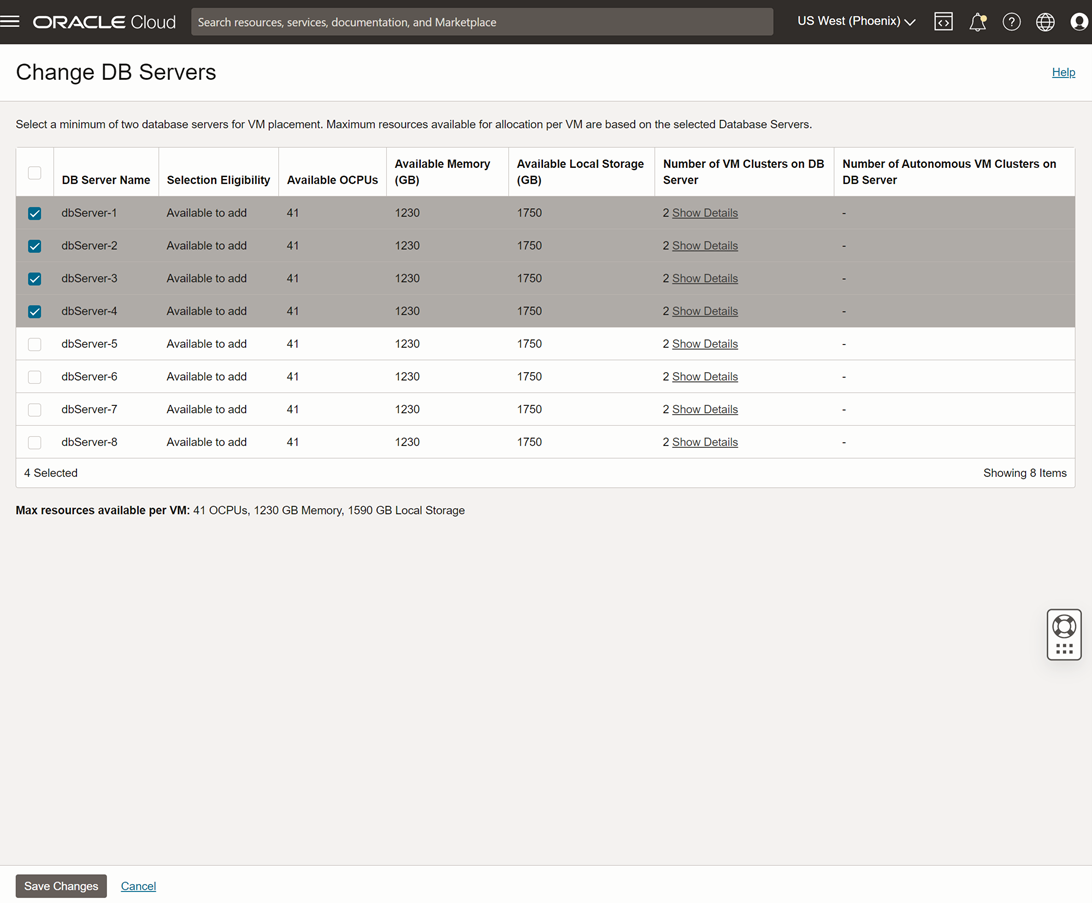Click the search resources input field
The width and height of the screenshot is (1092, 903).
coord(481,22)
